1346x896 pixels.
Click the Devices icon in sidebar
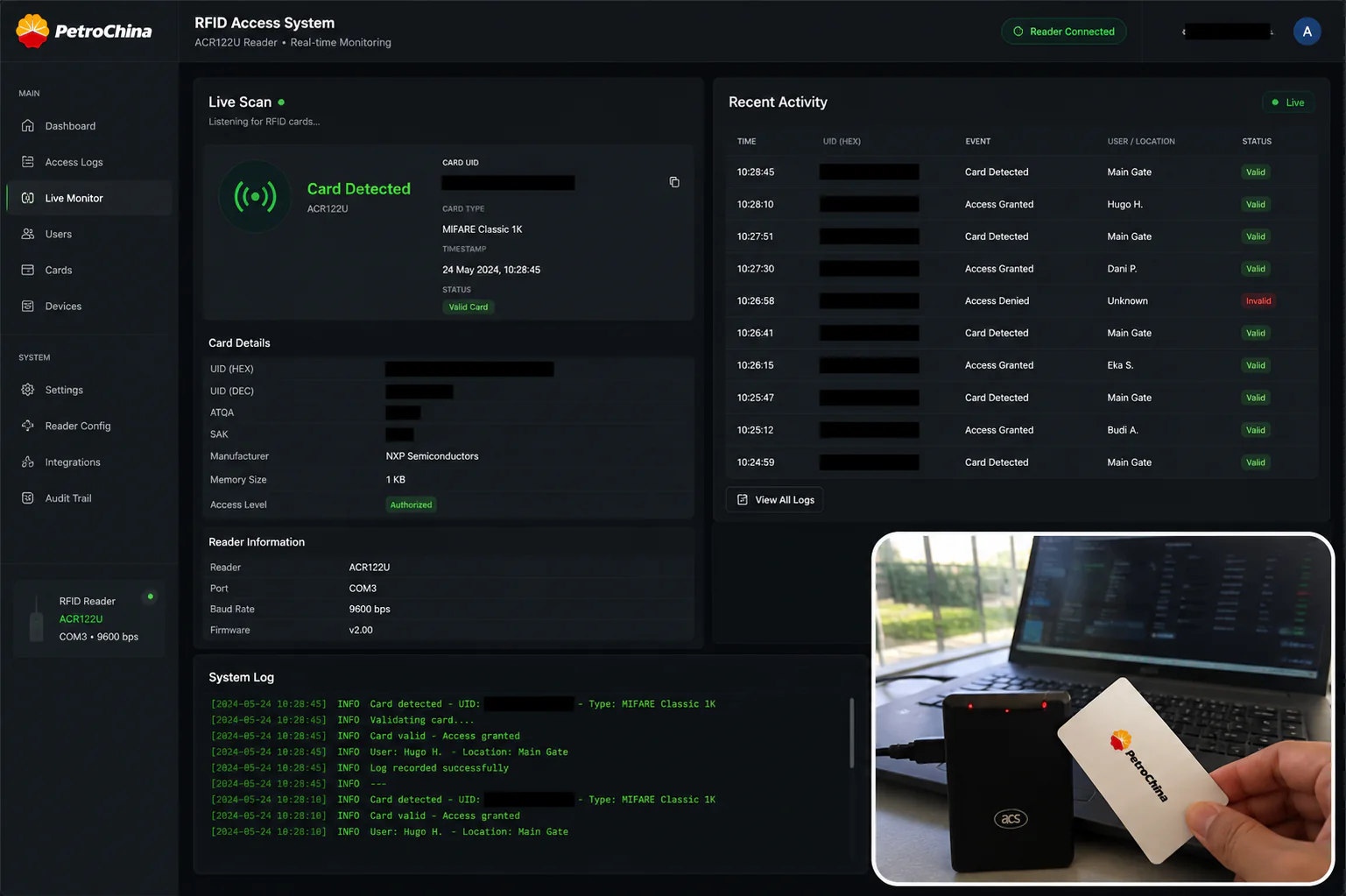click(28, 306)
